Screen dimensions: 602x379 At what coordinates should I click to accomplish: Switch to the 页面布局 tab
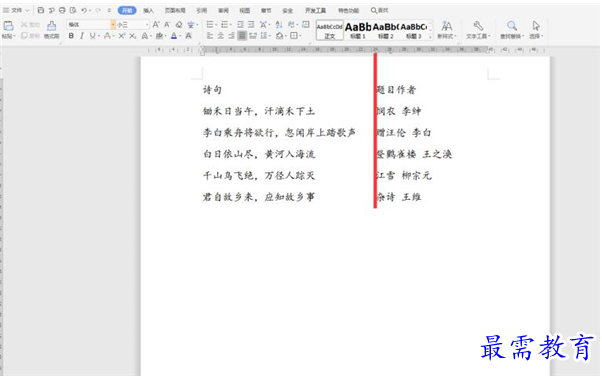[175, 10]
